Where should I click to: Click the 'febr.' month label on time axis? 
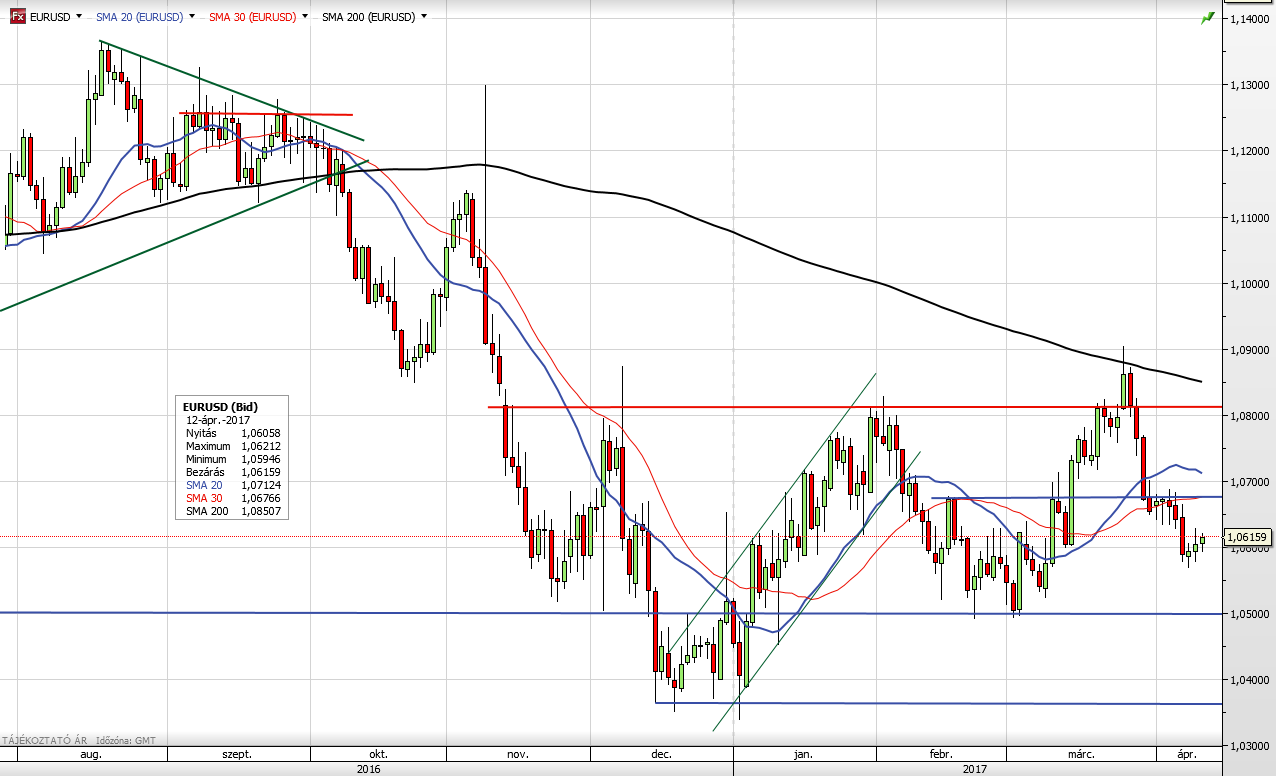coord(941,755)
